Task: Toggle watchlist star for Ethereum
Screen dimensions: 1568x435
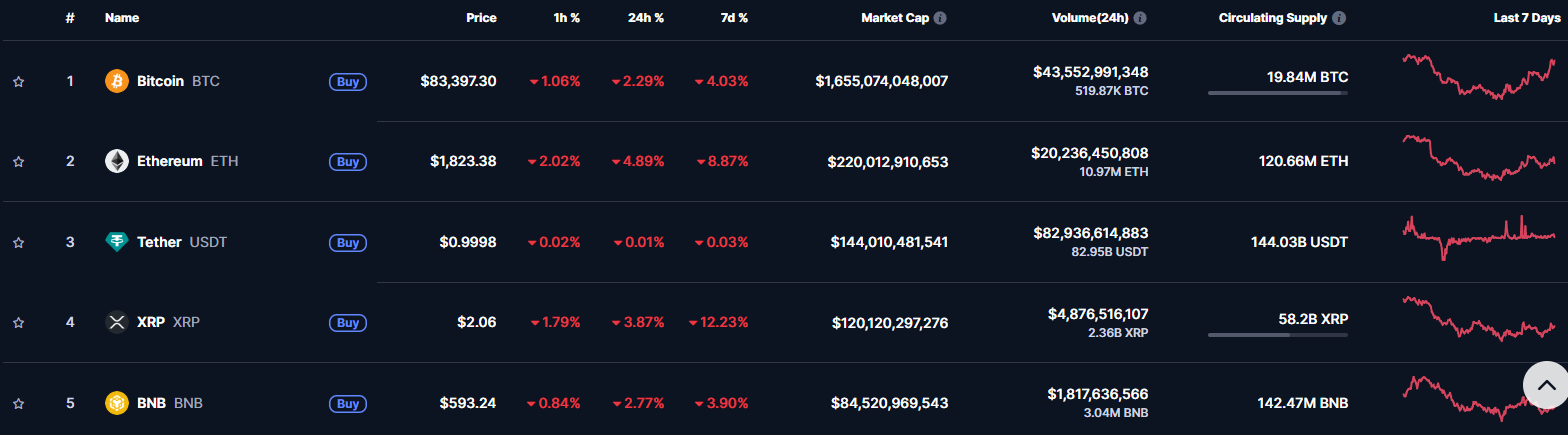Action: [x=18, y=162]
